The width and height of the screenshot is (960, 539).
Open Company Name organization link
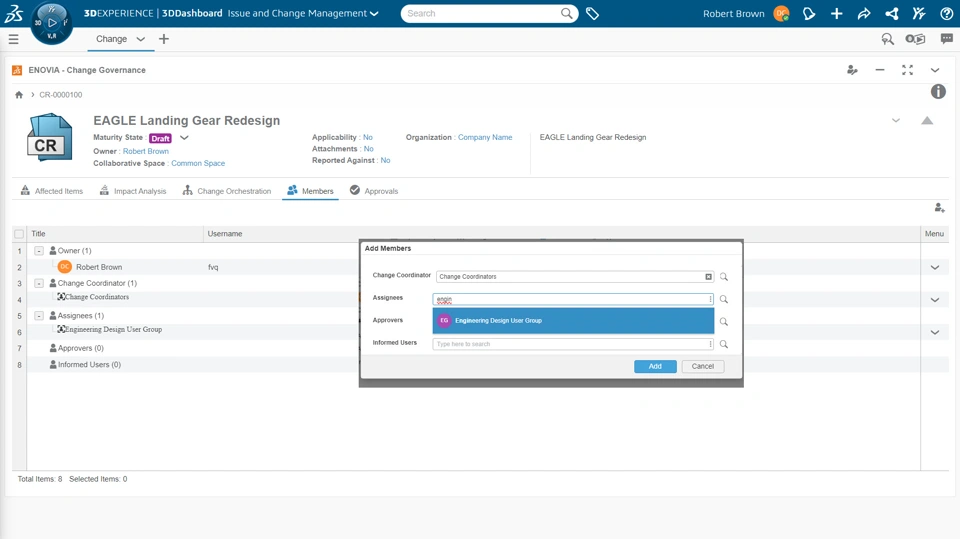pyautogui.click(x=485, y=137)
